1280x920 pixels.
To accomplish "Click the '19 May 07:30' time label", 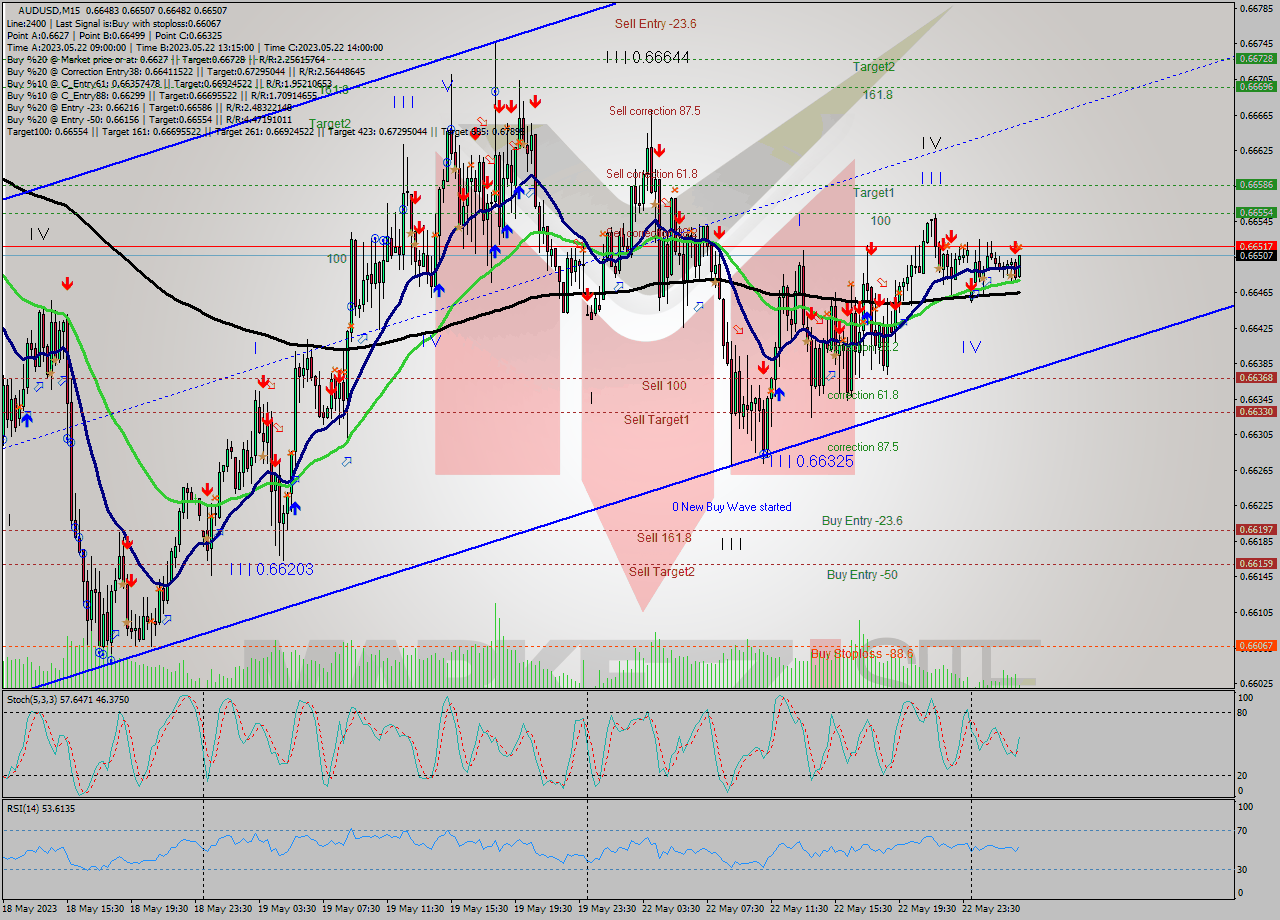I will [353, 908].
